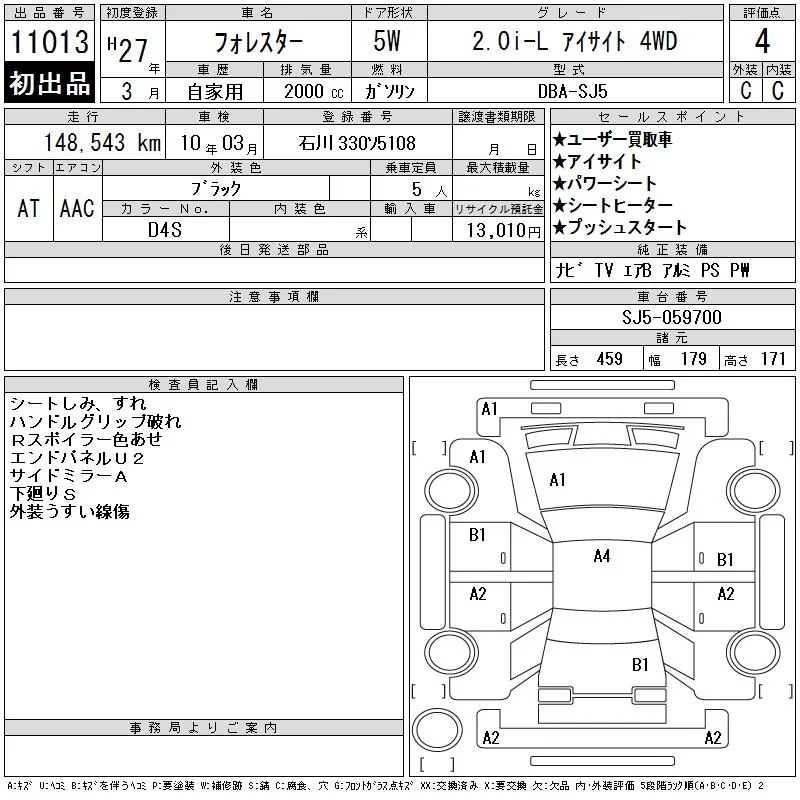Image resolution: width=800 pixels, height=800 pixels.
Task: Select the 事務局よりご案内 header
Action: [204, 728]
